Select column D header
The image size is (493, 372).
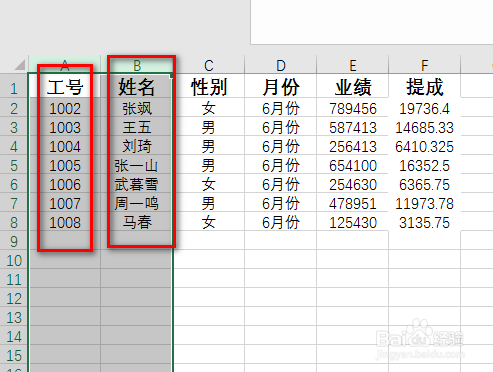(281, 64)
